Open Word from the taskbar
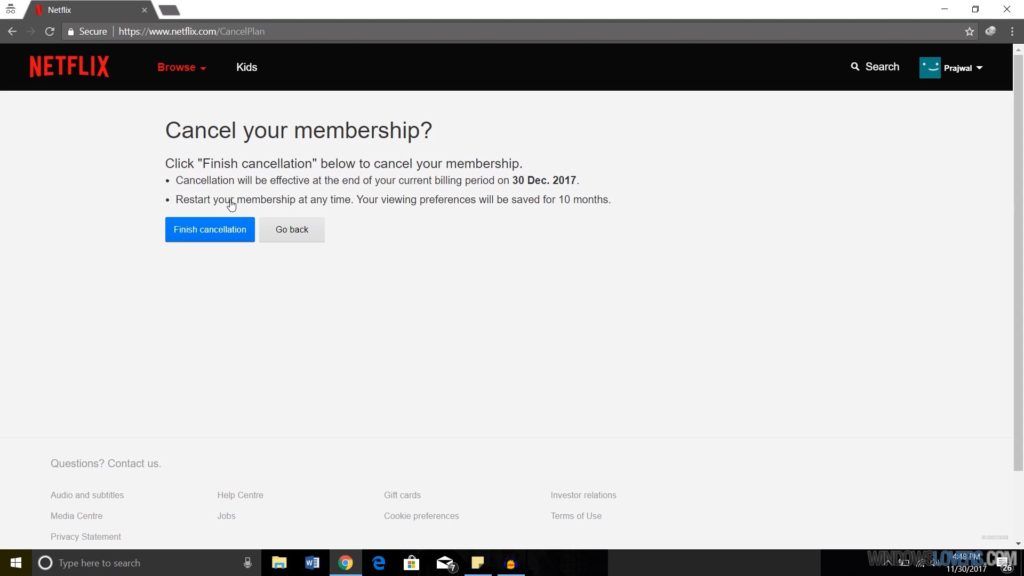 point(312,563)
